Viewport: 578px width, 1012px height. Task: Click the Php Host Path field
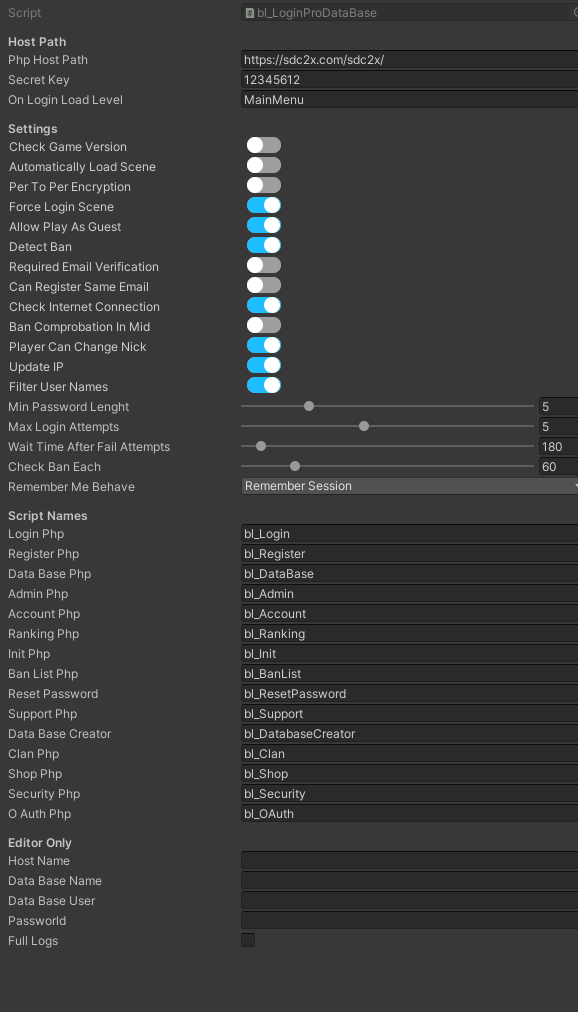(x=410, y=60)
